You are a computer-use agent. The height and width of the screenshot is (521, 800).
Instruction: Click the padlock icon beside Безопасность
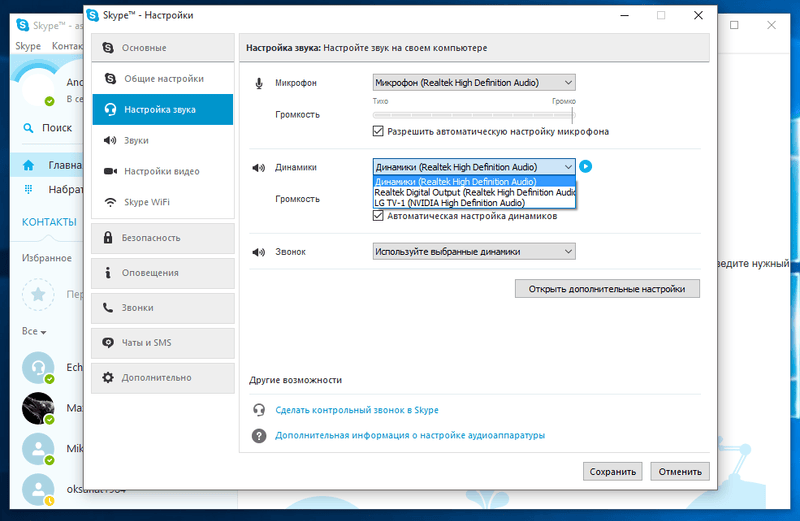tap(108, 237)
